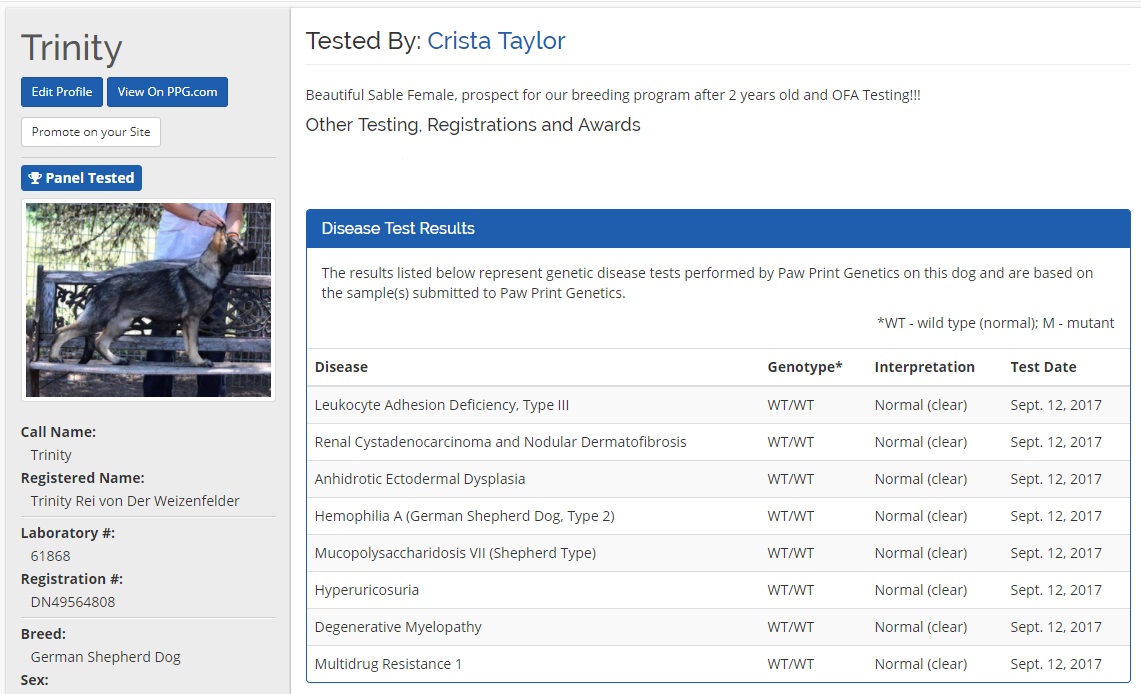
Task: Click the Beautiful Sable Female description
Action: [613, 95]
